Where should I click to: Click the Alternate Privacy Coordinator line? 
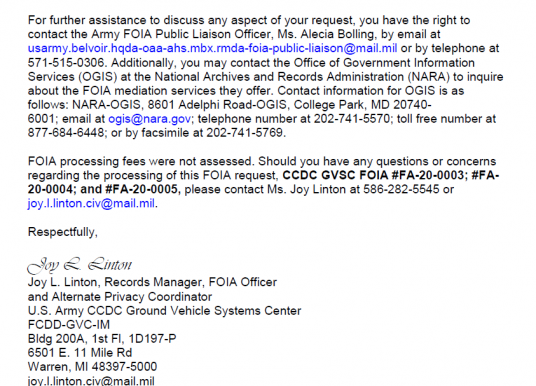[120, 297]
